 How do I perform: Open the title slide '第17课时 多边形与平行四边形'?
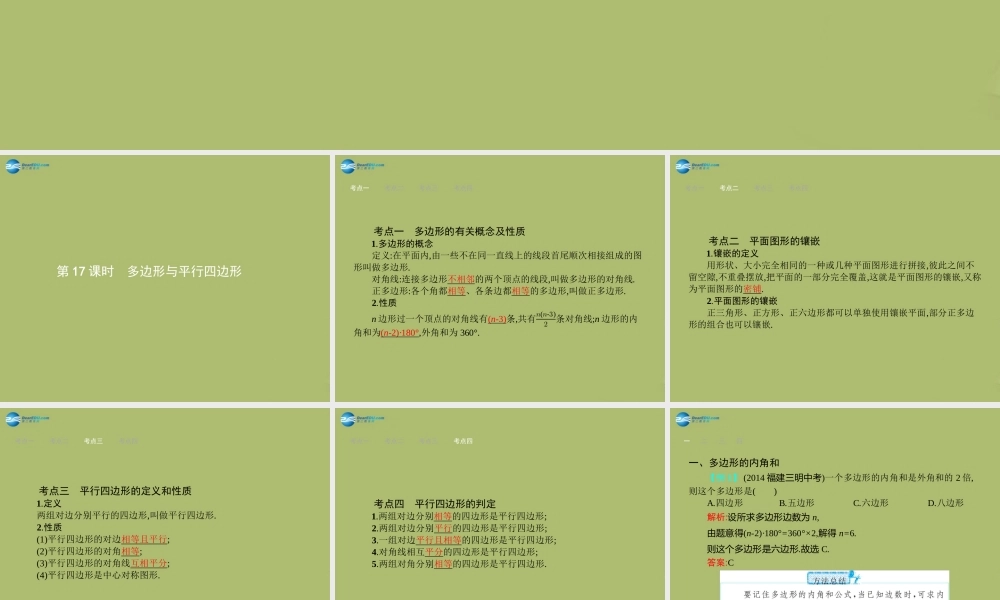165,278
